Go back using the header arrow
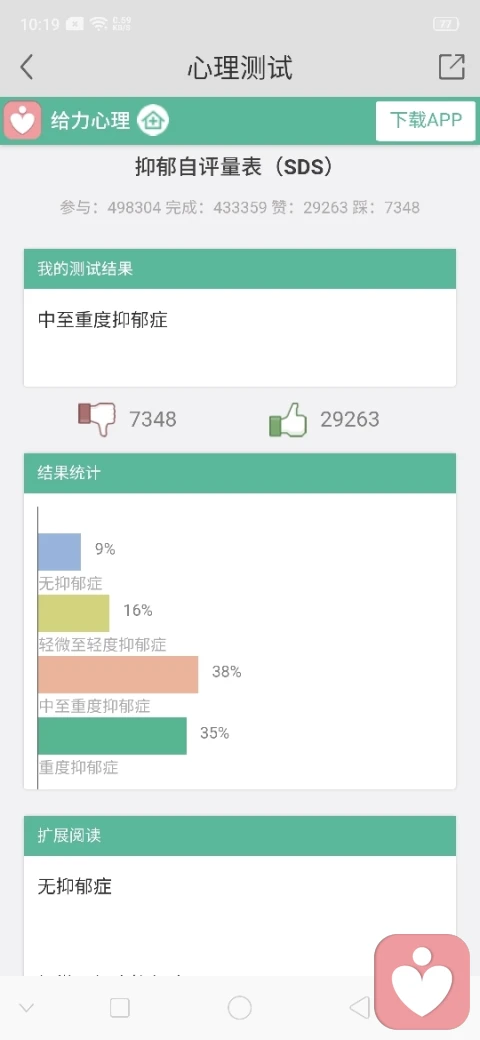This screenshot has height=1040, width=480. coord(26,67)
